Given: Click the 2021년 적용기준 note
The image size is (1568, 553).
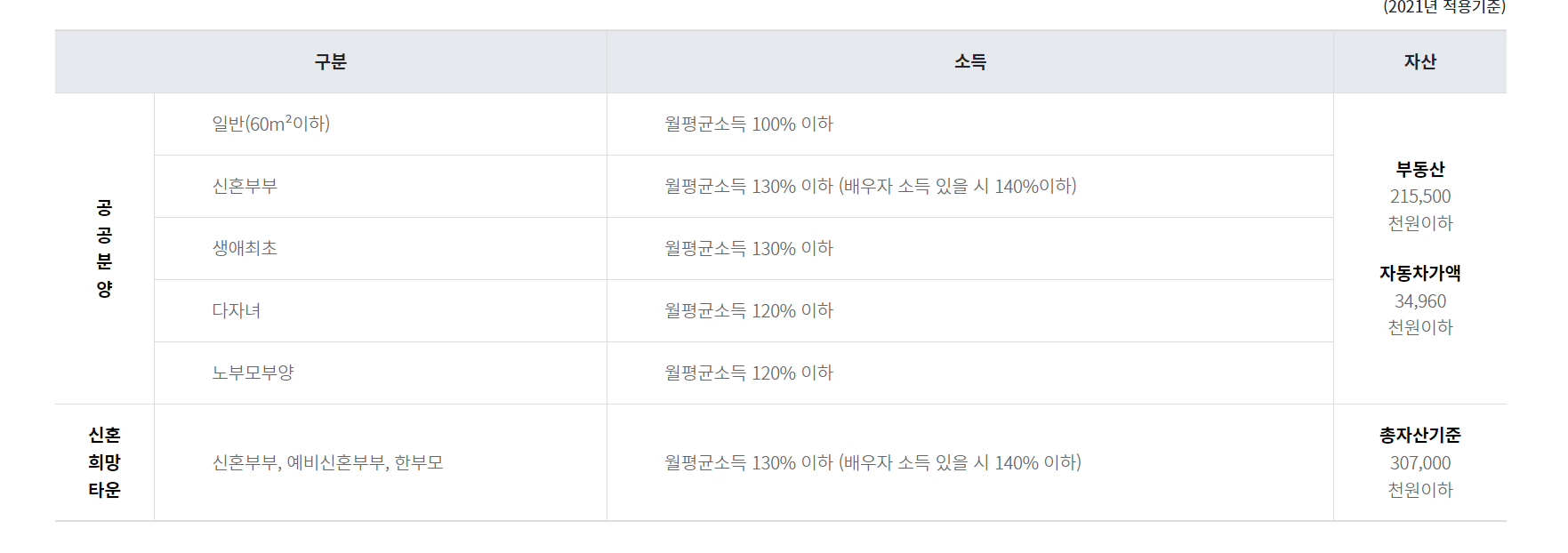Looking at the screenshot, I should click(x=1444, y=7).
